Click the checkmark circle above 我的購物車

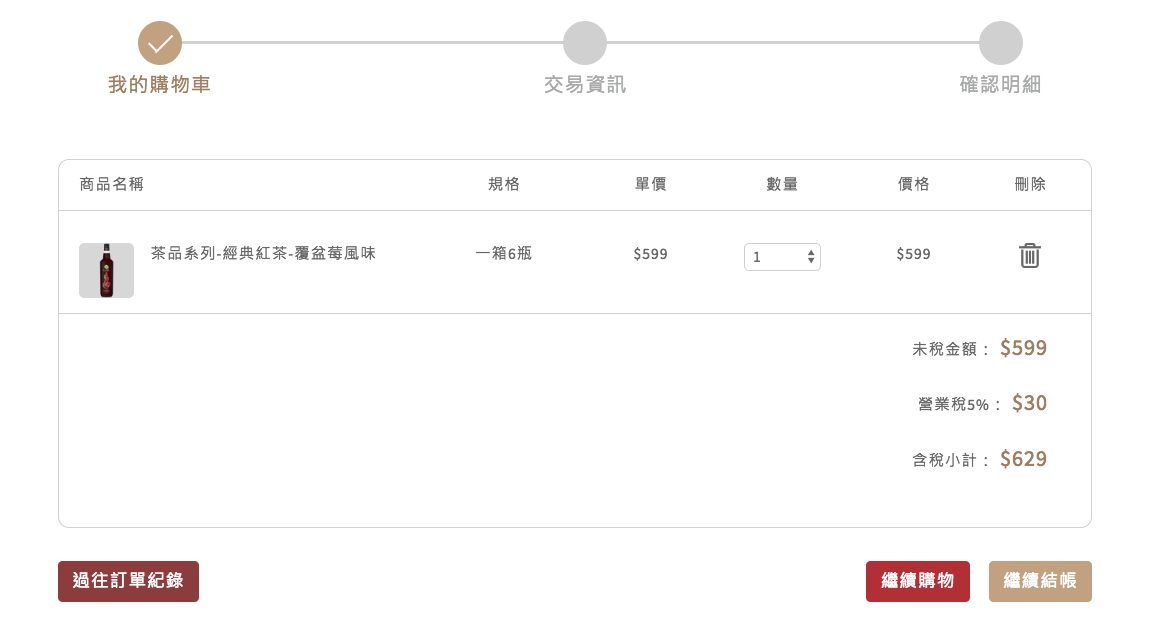coord(160,43)
